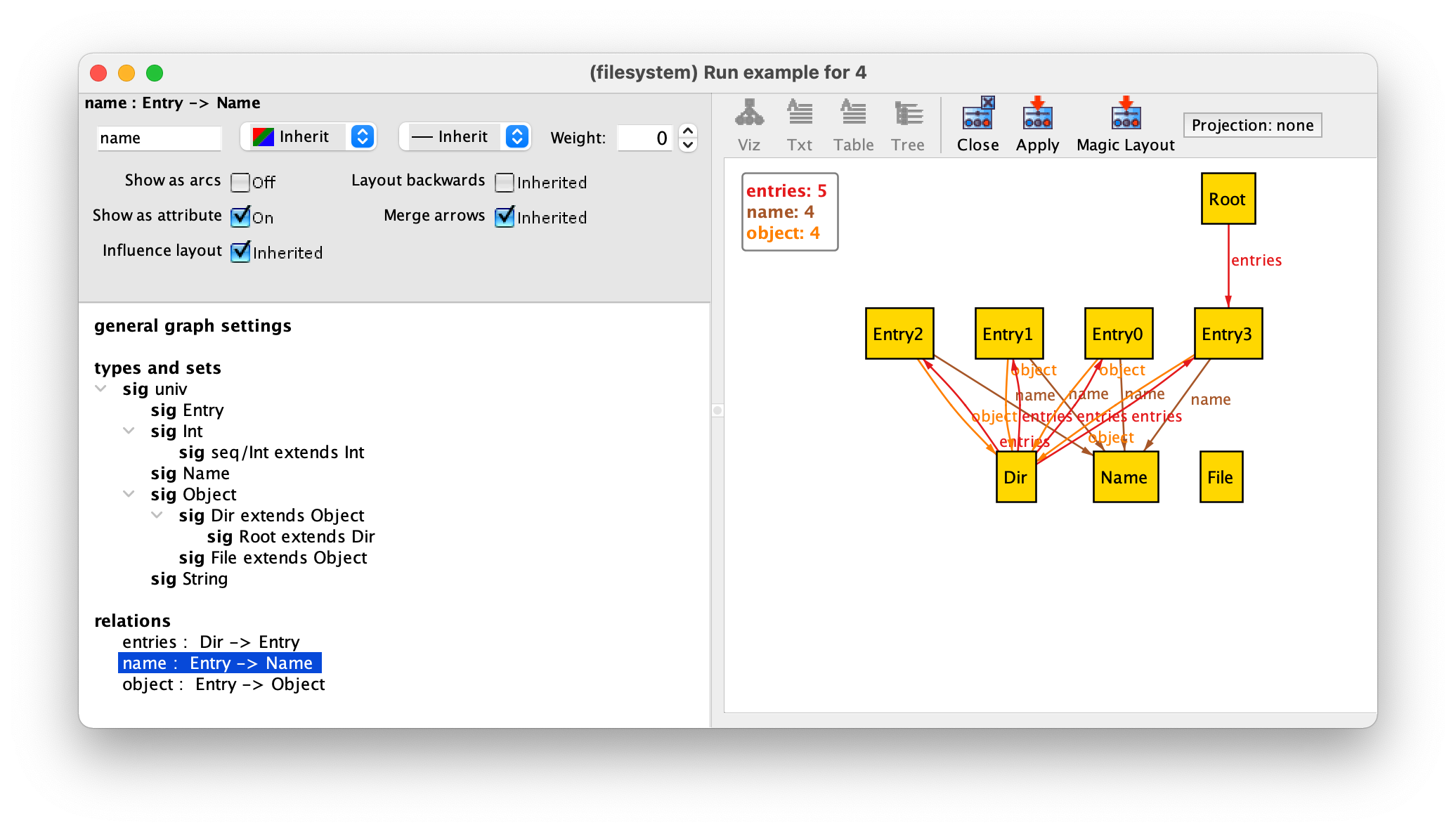Switch to the Txt view
Image resolution: width=1456 pixels, height=832 pixels.
[x=799, y=125]
